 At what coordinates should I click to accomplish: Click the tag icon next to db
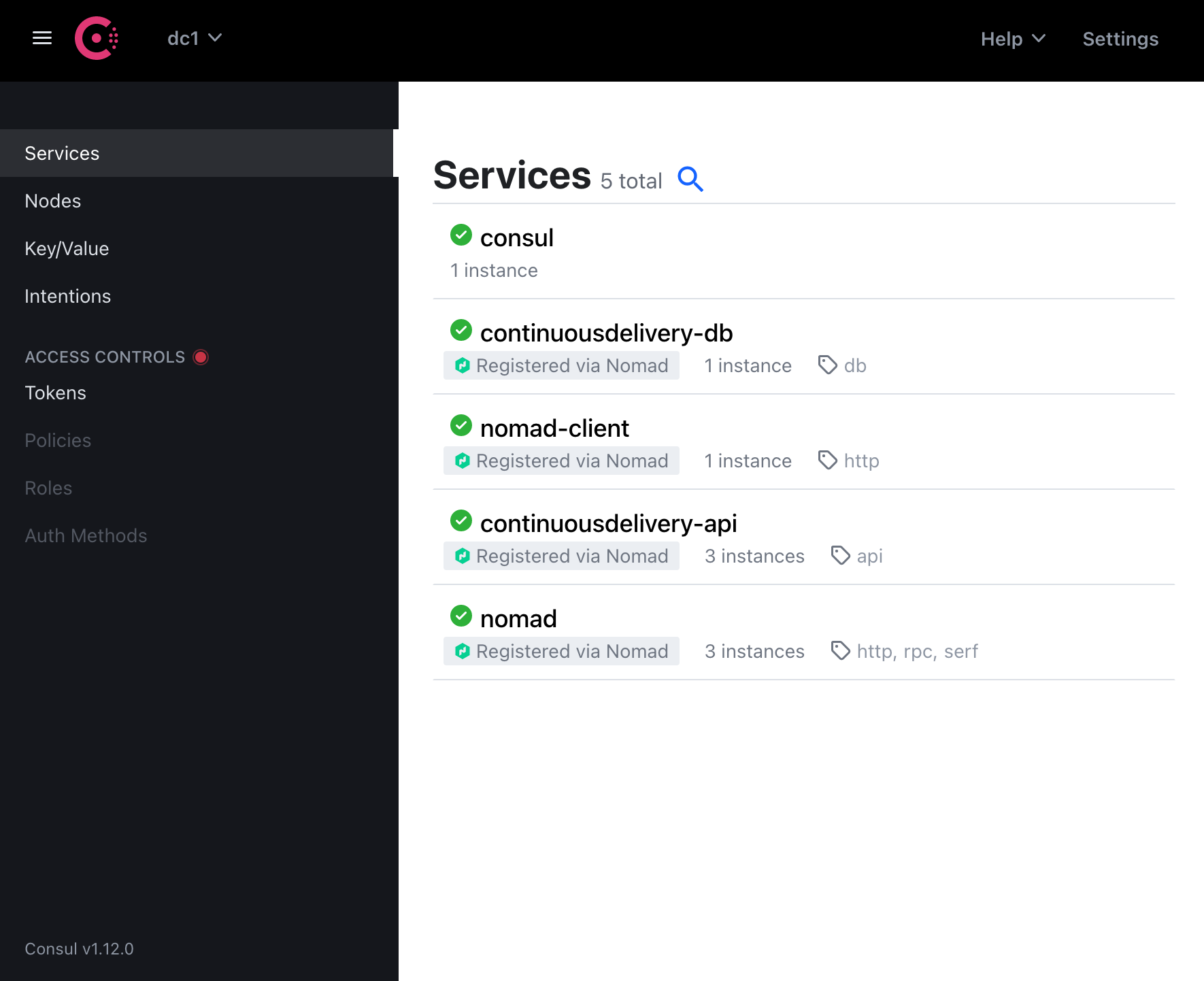point(827,365)
